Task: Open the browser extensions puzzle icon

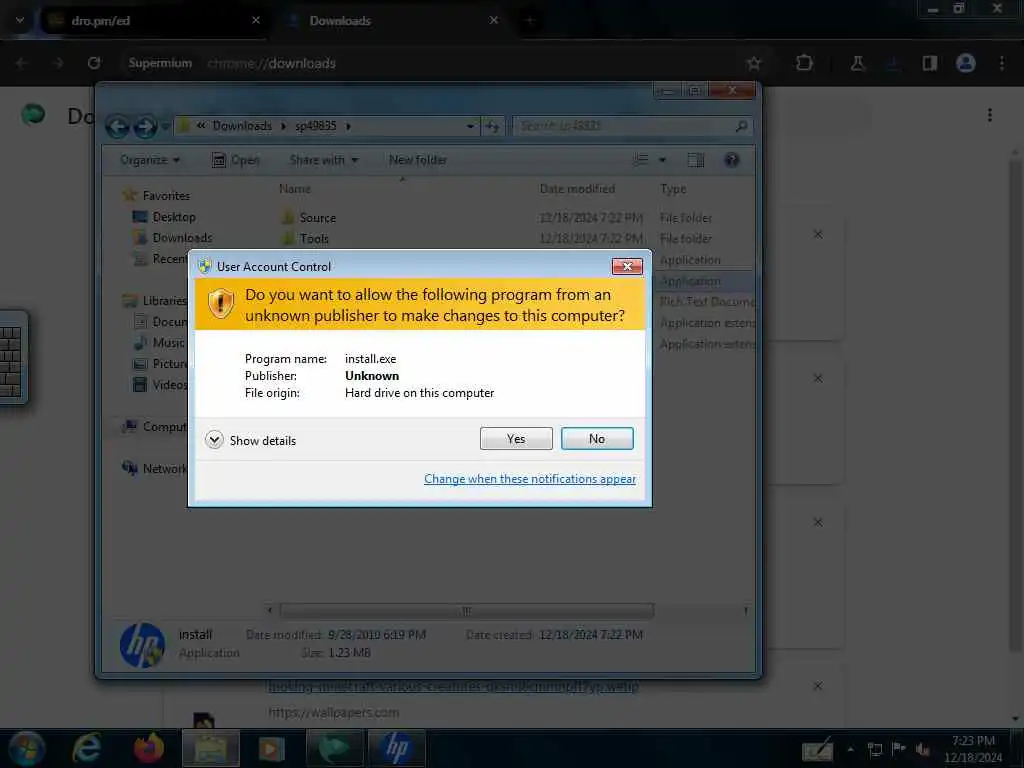Action: (805, 63)
